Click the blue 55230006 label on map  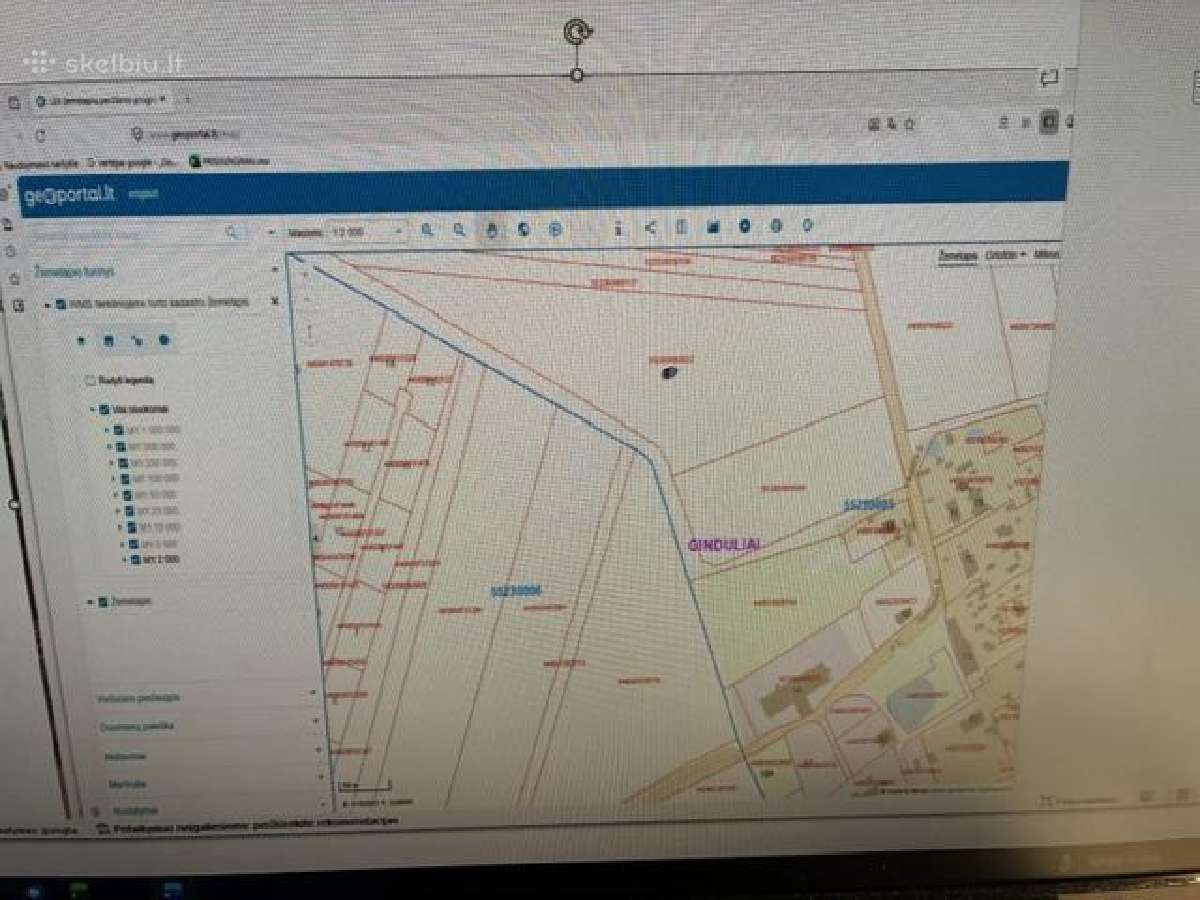(515, 590)
